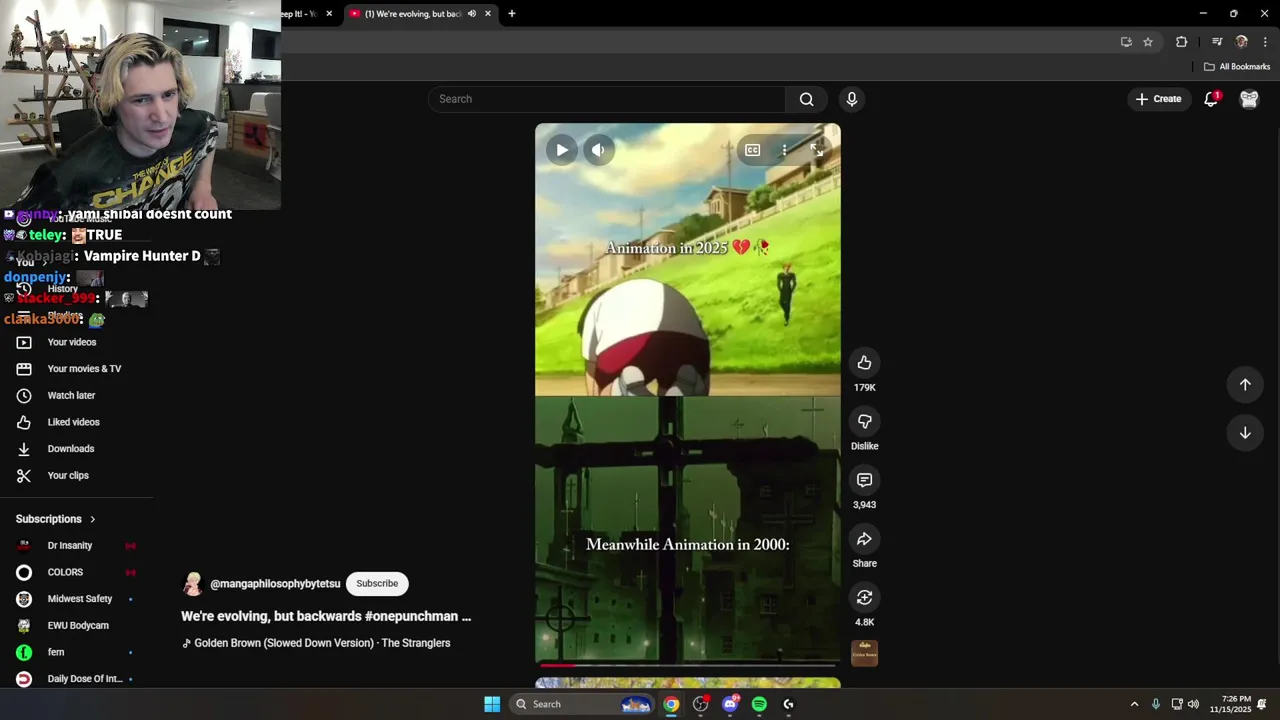Open the EWU Bodycam channel

pos(78,625)
